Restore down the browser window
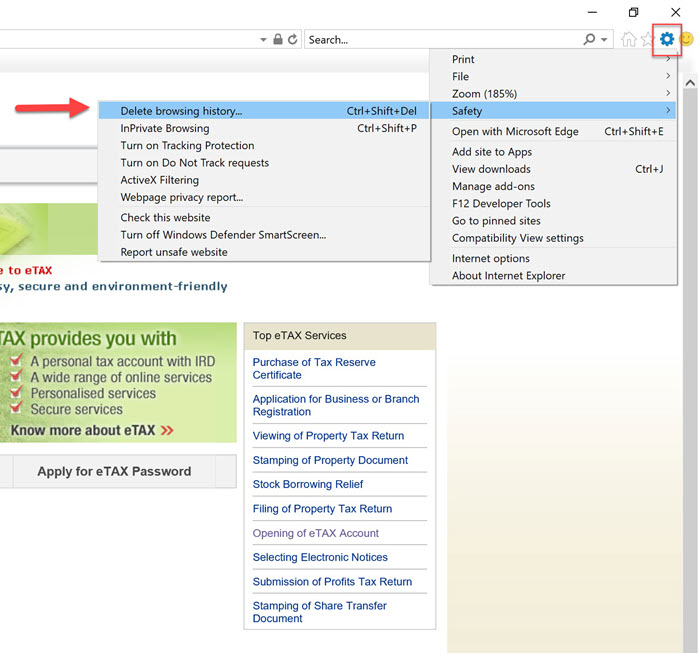 pos(633,12)
